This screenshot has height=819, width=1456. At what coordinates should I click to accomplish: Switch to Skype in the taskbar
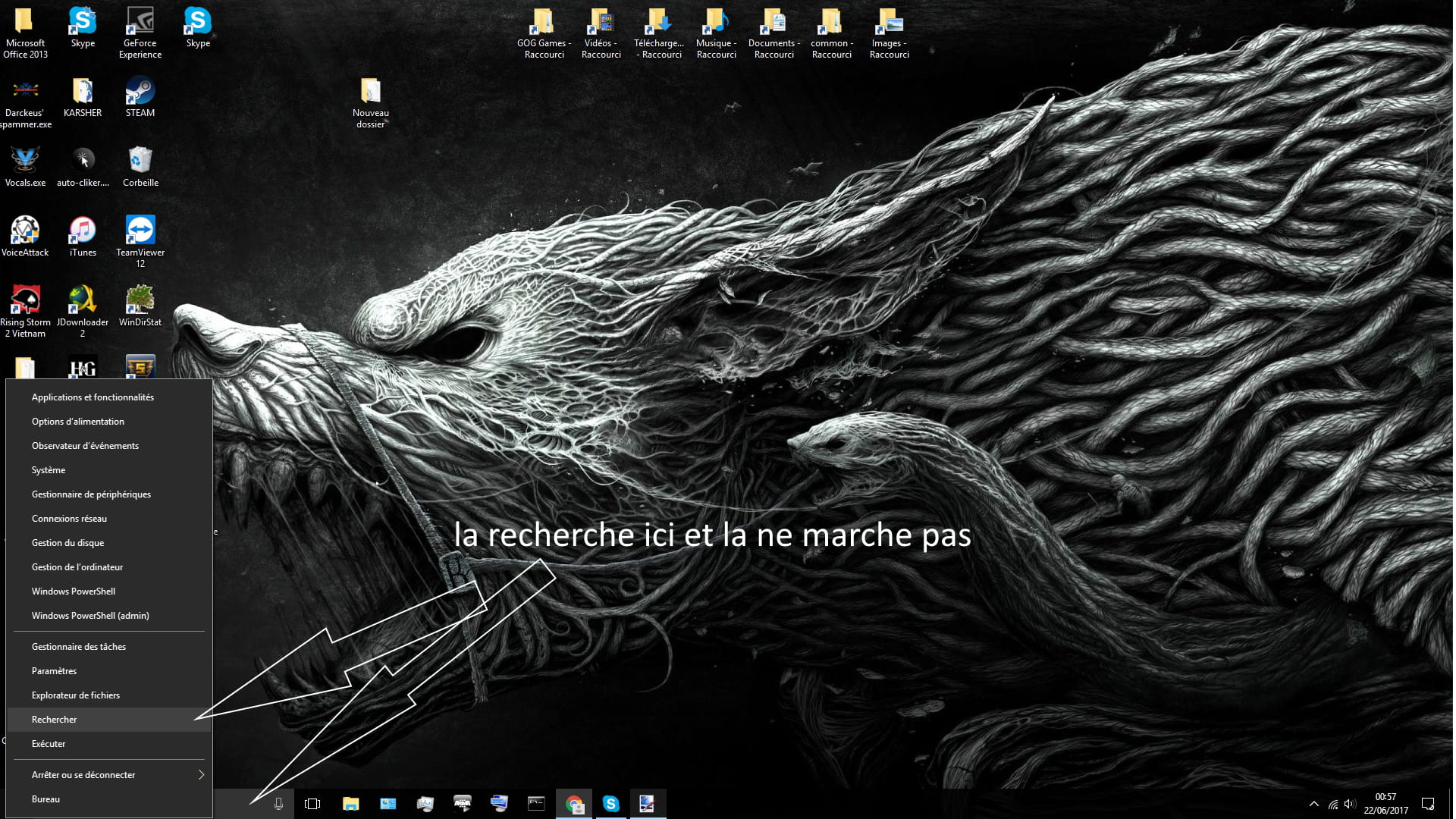[611, 804]
